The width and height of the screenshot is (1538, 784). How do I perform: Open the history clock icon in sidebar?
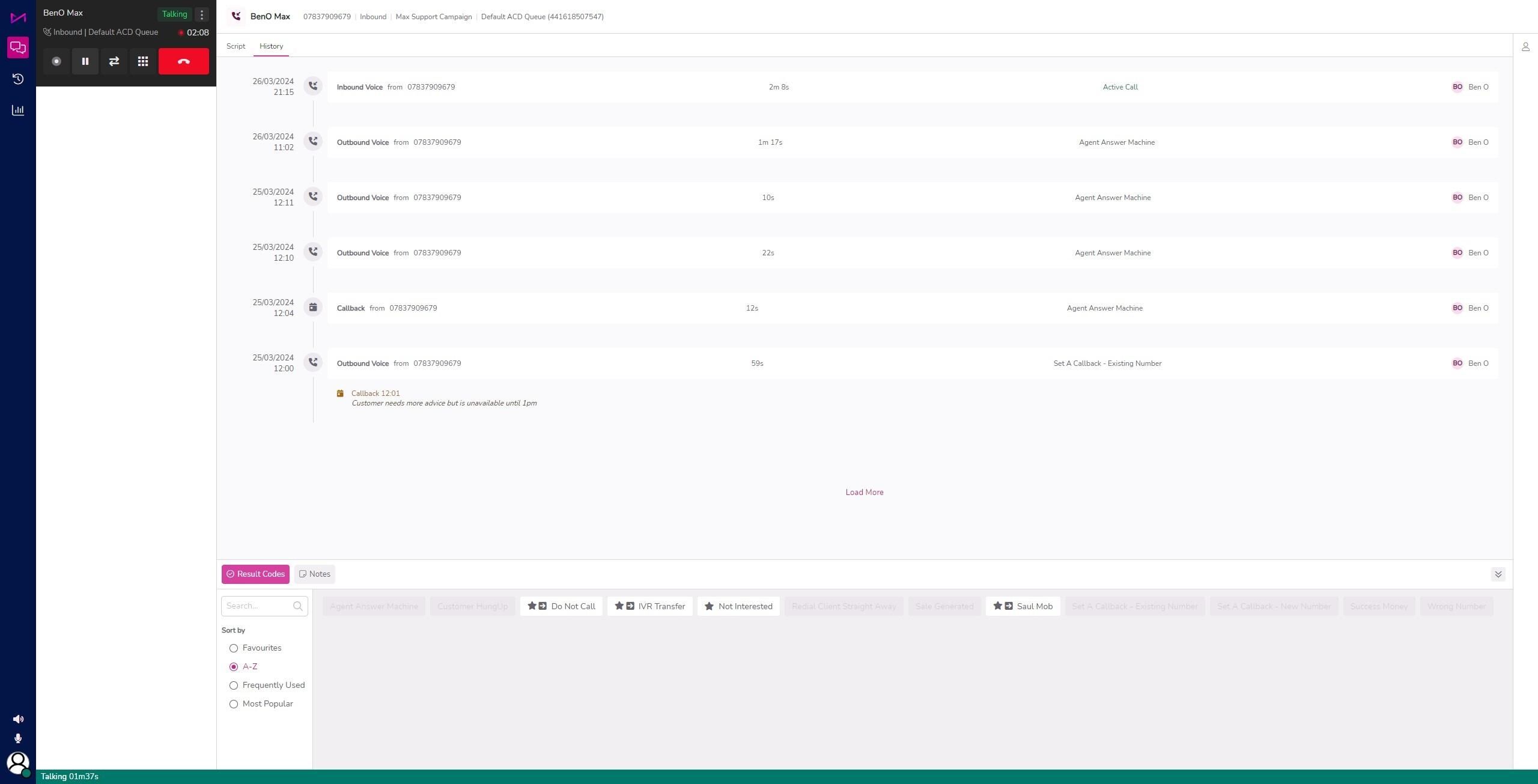pos(18,79)
